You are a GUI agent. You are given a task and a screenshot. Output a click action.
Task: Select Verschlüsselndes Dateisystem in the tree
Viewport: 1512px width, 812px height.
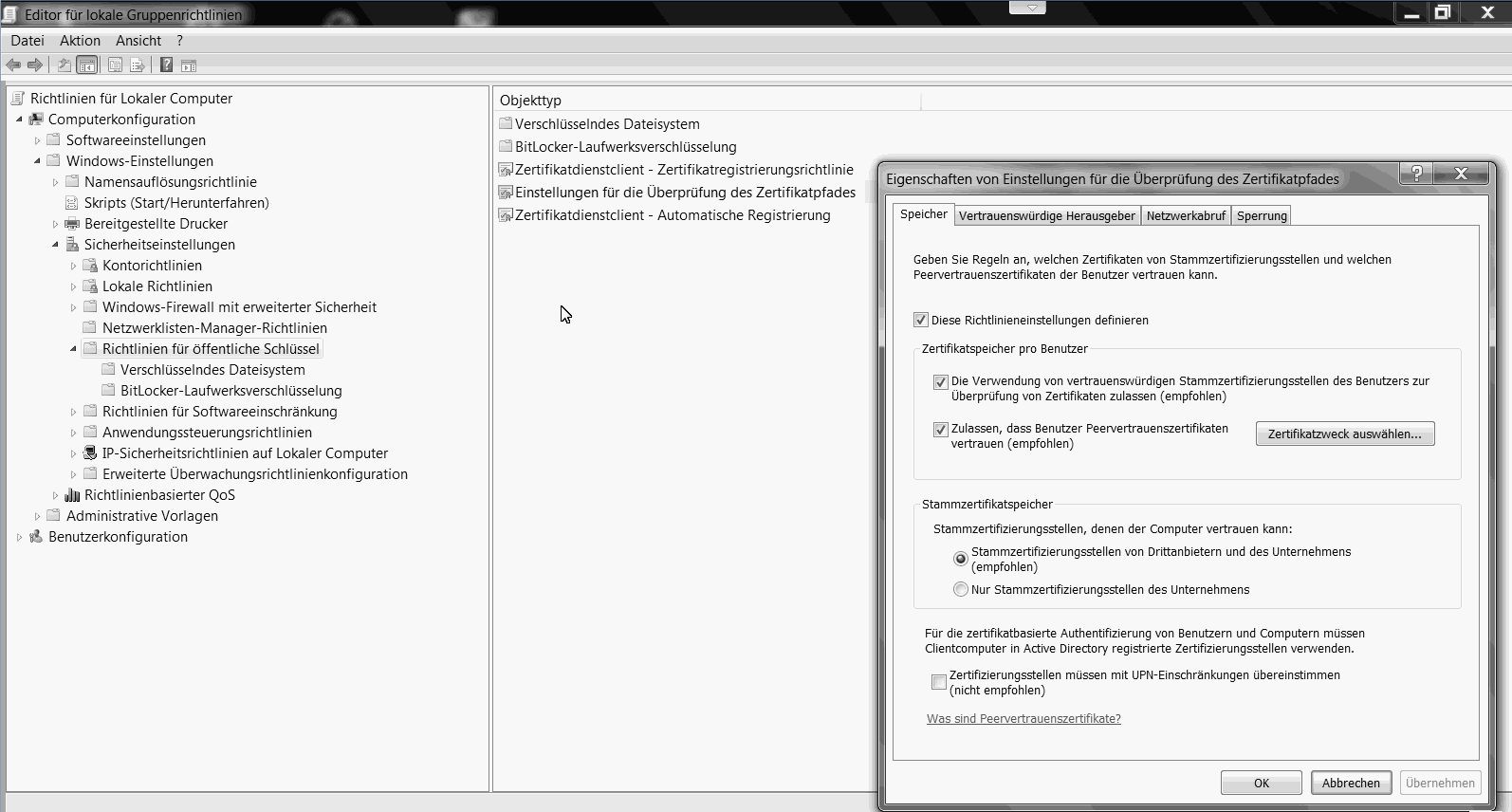click(212, 370)
